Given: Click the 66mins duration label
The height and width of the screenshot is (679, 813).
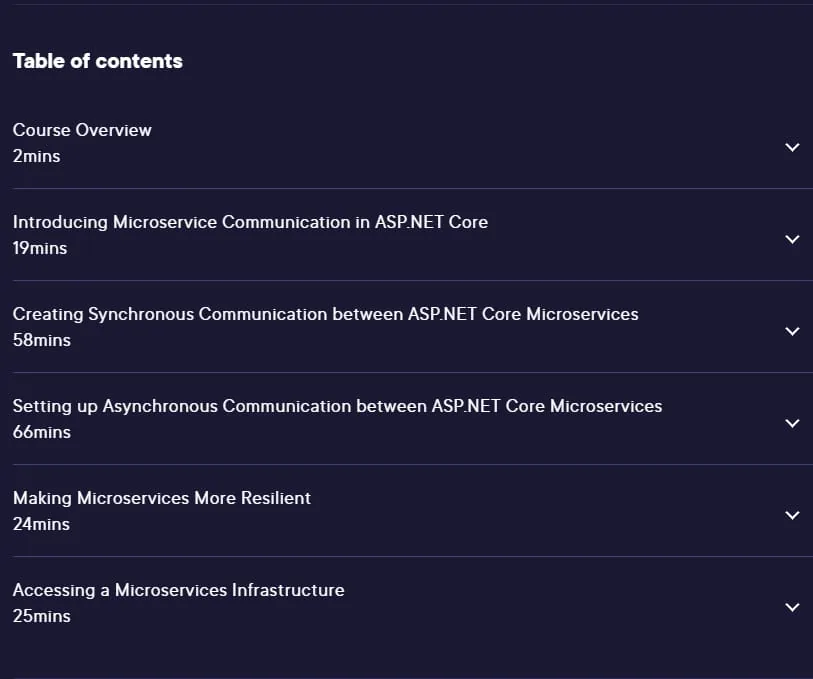Looking at the screenshot, I should 41,432.
